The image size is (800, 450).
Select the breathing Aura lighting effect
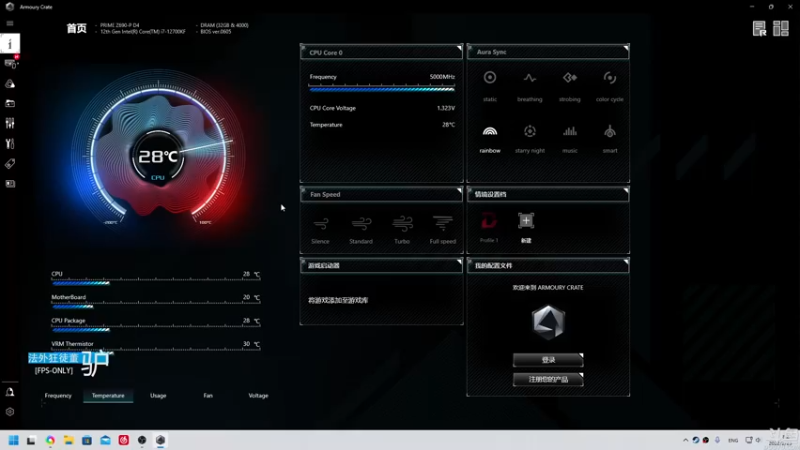pos(530,85)
